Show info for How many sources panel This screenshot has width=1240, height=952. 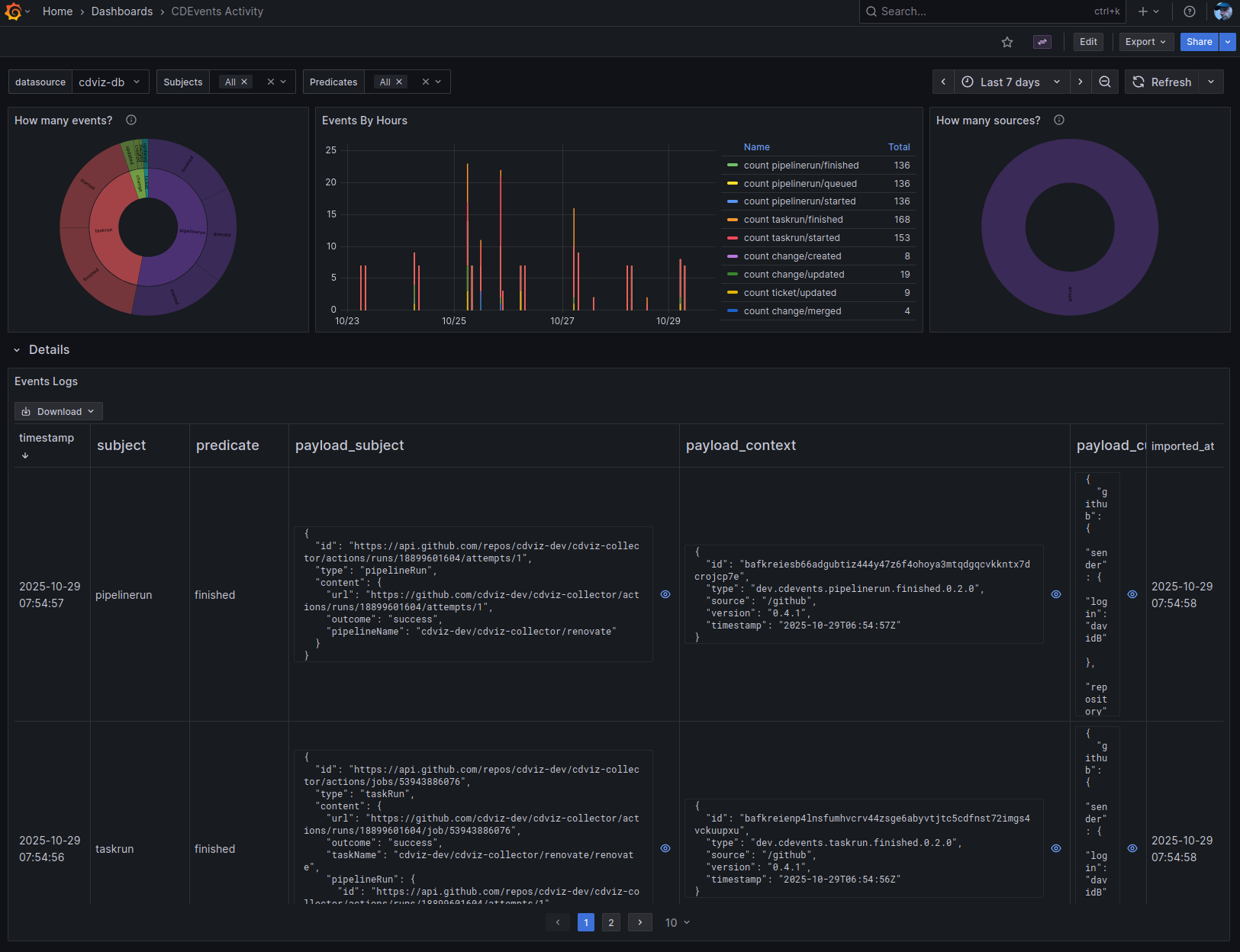pyautogui.click(x=1059, y=120)
